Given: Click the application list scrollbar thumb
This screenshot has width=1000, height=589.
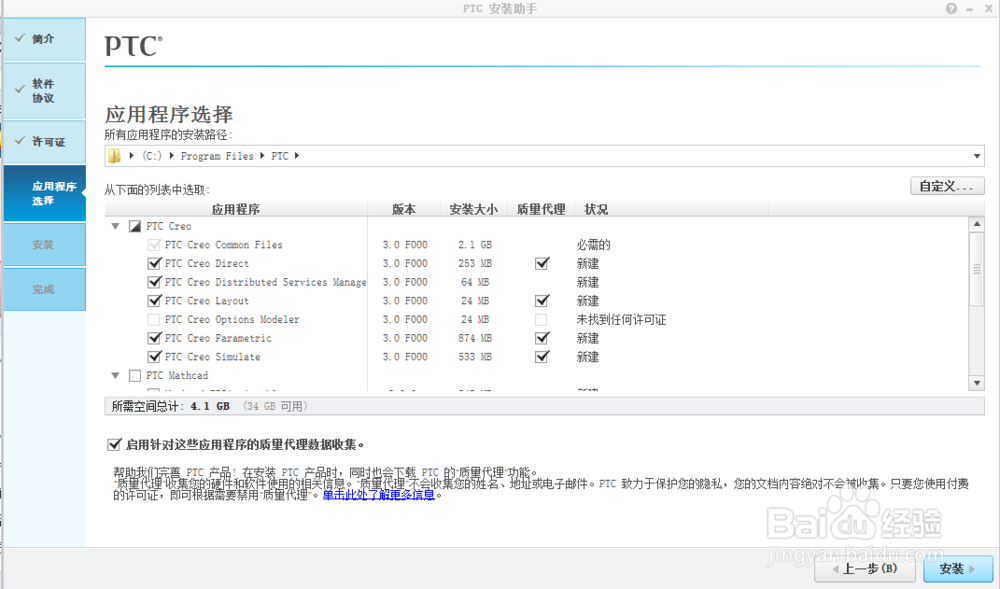Looking at the screenshot, I should point(976,269).
